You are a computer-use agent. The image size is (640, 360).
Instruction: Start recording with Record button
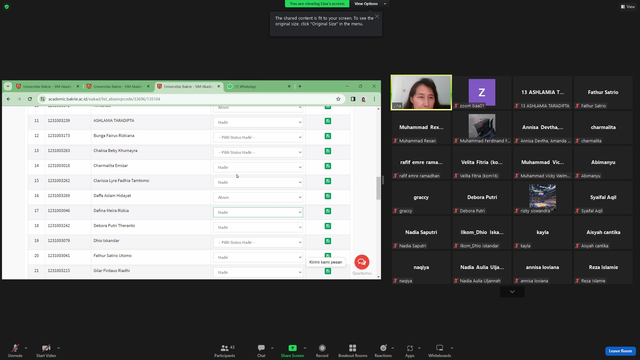[322, 350]
